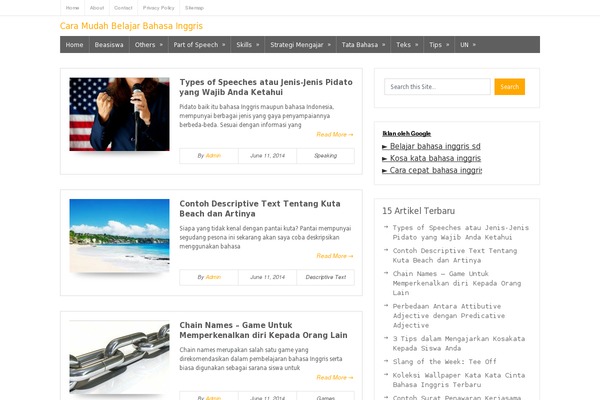Click Admin author on Types of Speeches post
Image resolution: width=600 pixels, height=400 pixels.
point(213,155)
